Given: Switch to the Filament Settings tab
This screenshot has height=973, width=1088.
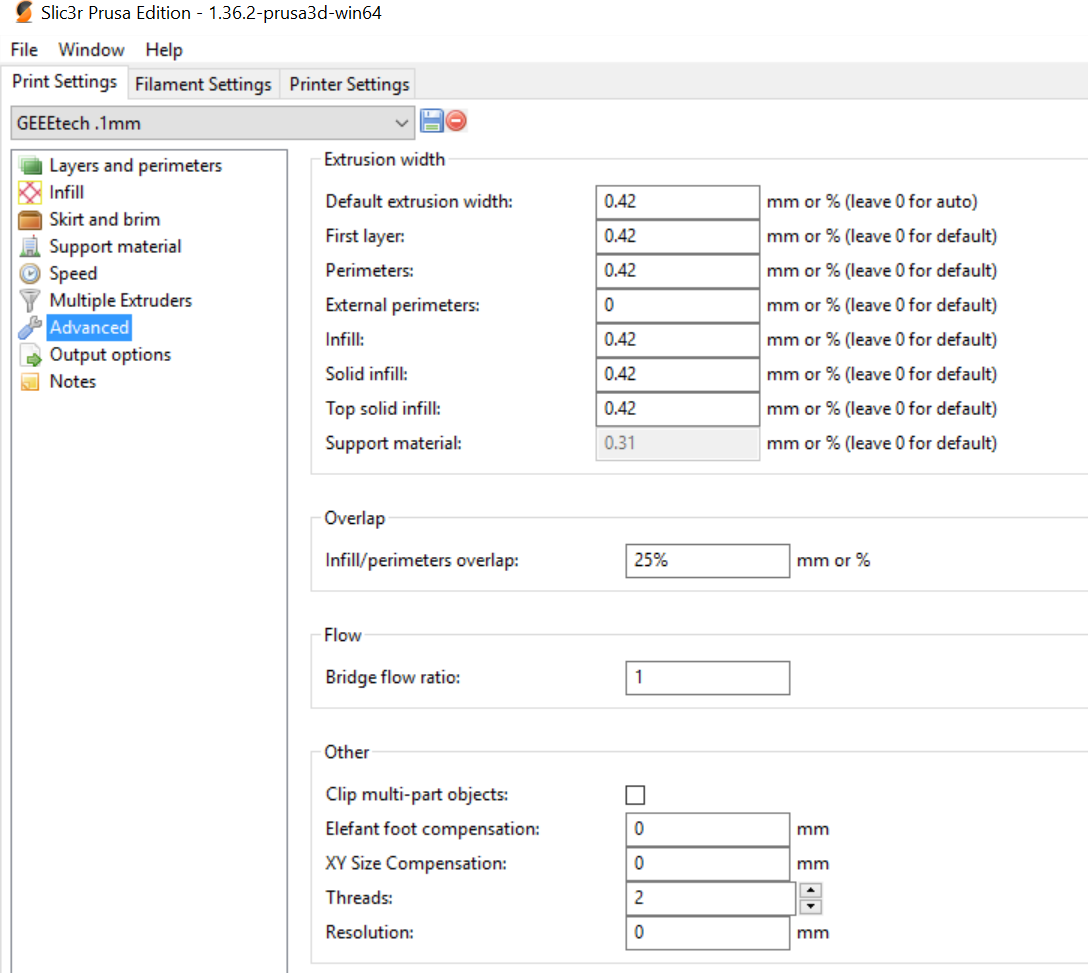Looking at the screenshot, I should [203, 84].
